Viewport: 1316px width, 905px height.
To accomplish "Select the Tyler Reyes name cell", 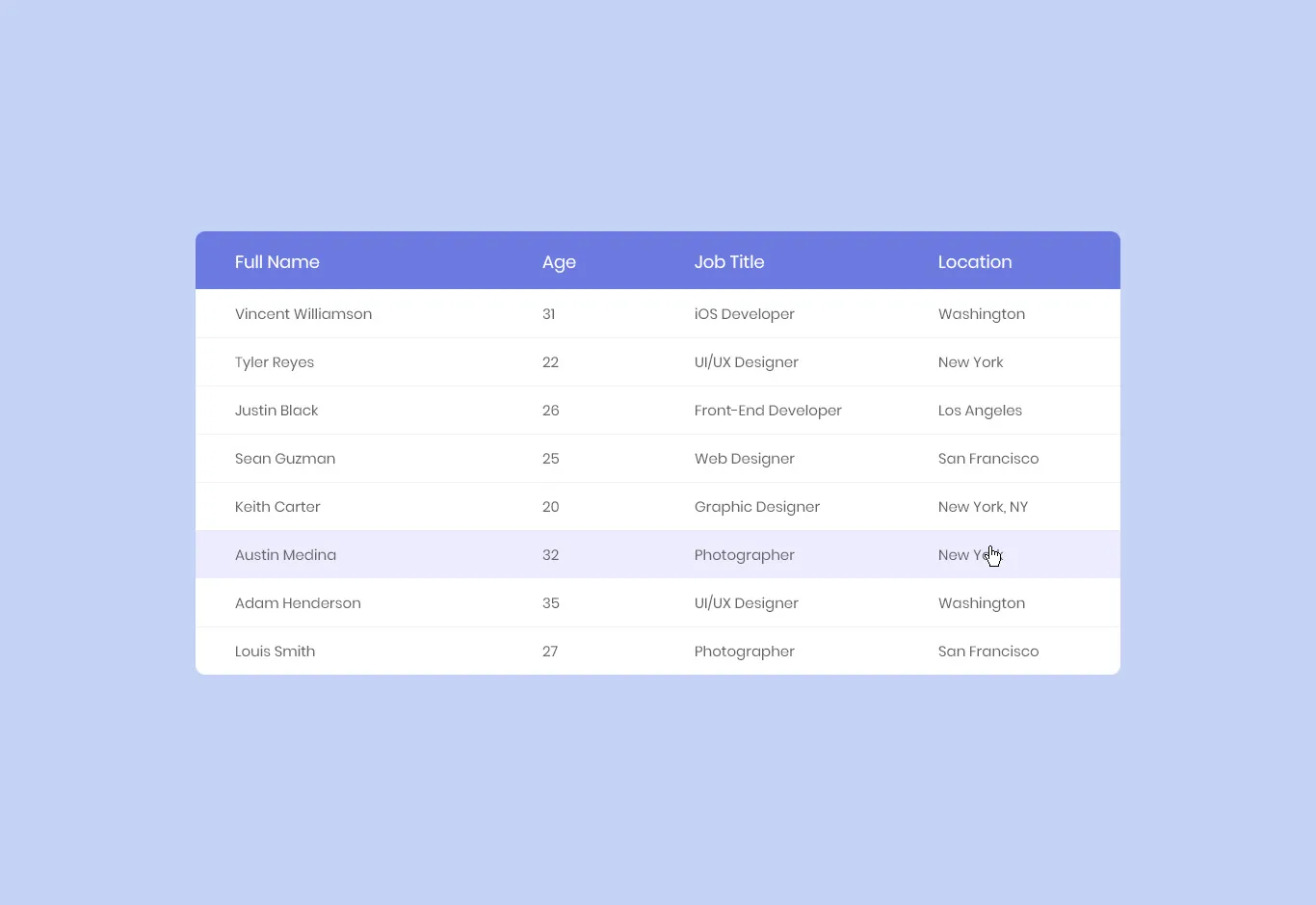I will (275, 362).
